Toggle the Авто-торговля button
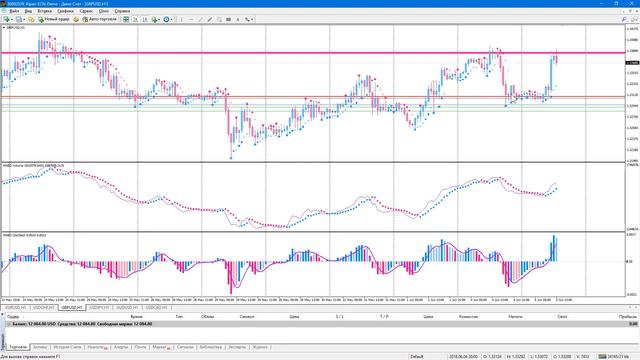 [99, 19]
